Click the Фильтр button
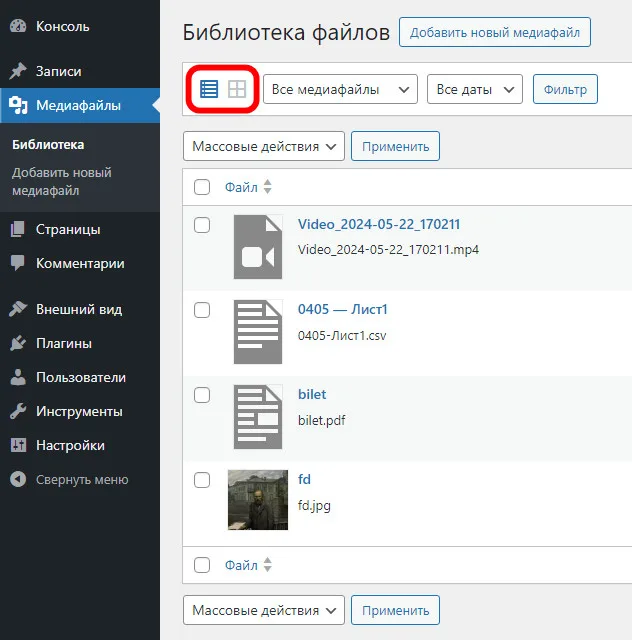Screen dimensions: 632x640 tap(565, 89)
